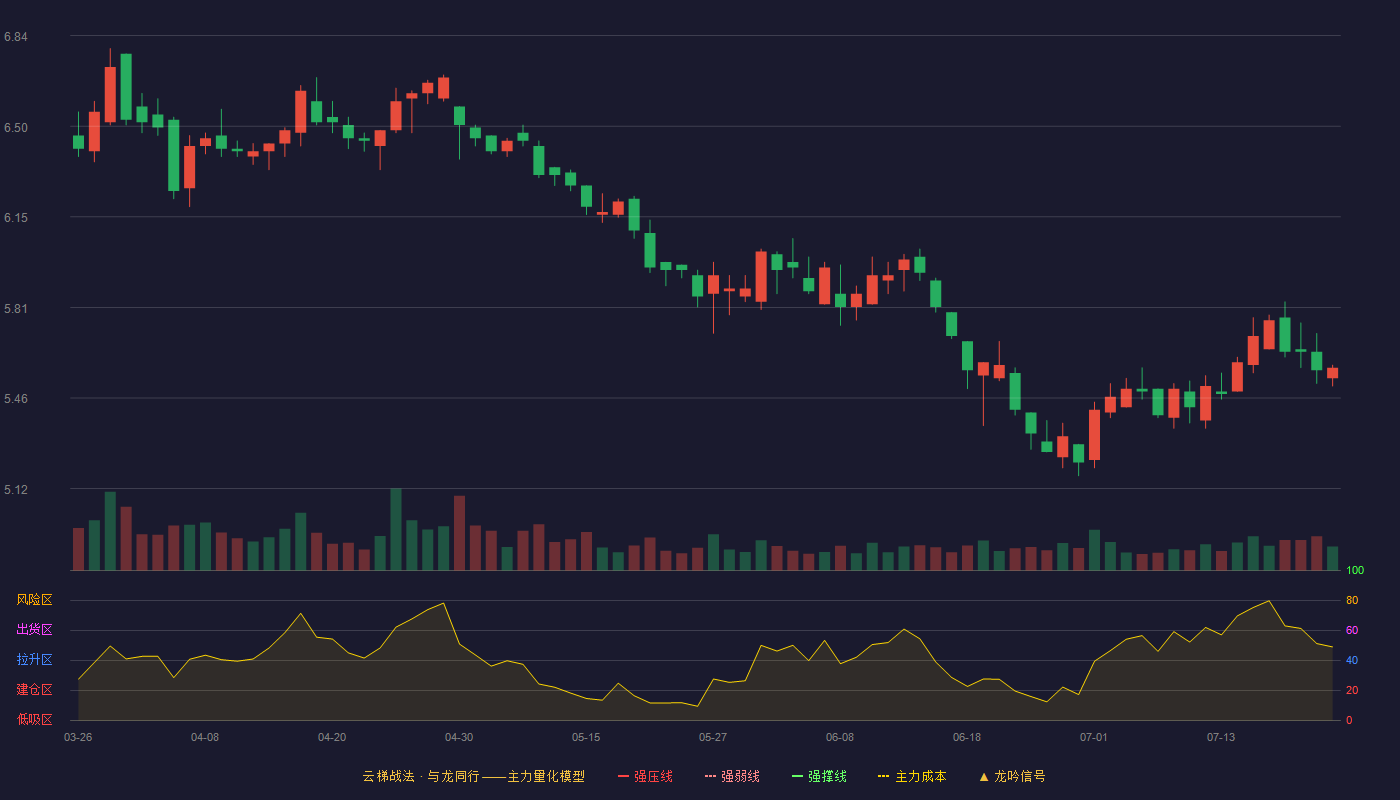Click the red dash icon beside 强压线
This screenshot has width=1400, height=800.
623,776
